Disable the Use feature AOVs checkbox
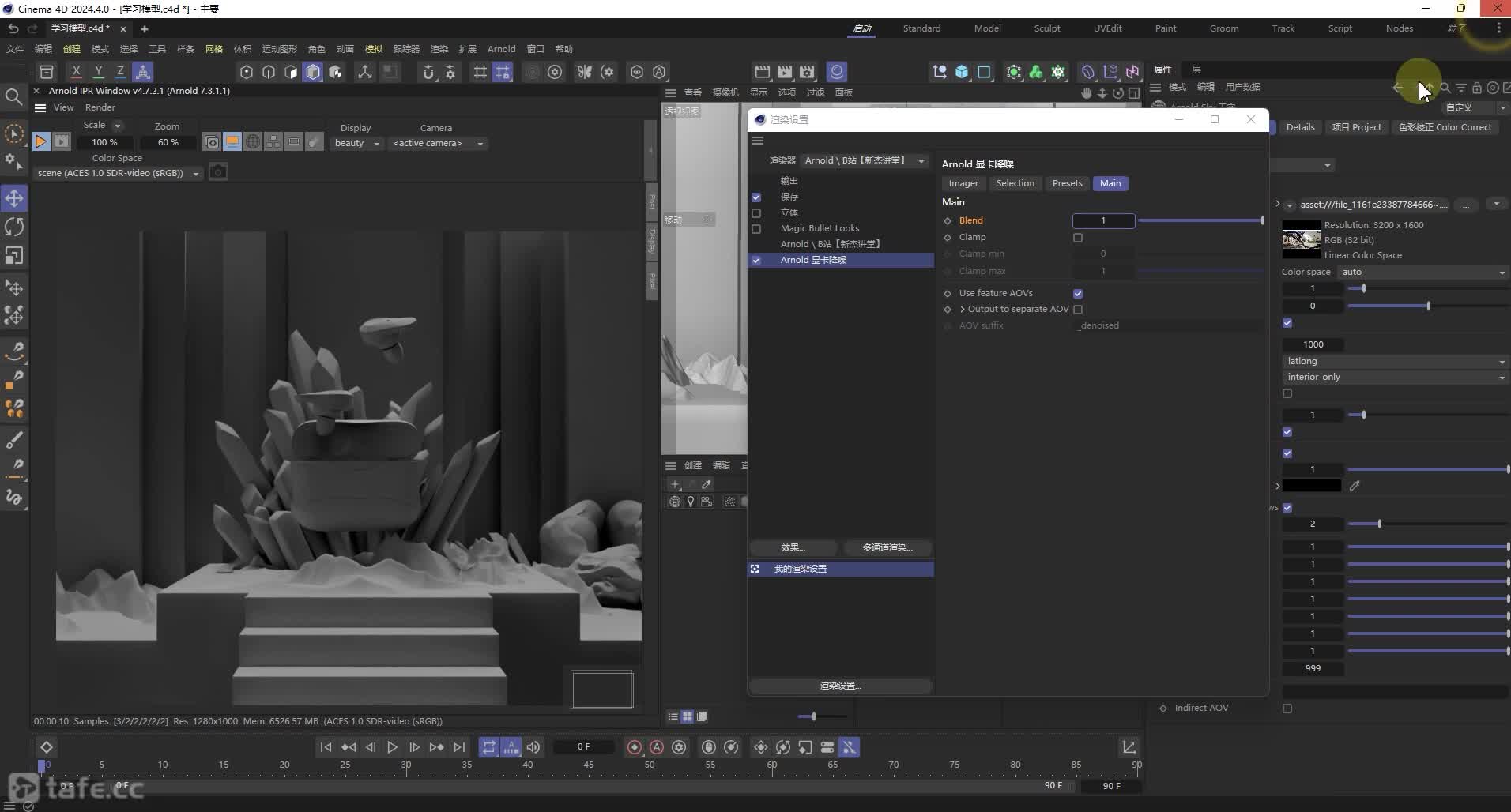 tap(1078, 294)
